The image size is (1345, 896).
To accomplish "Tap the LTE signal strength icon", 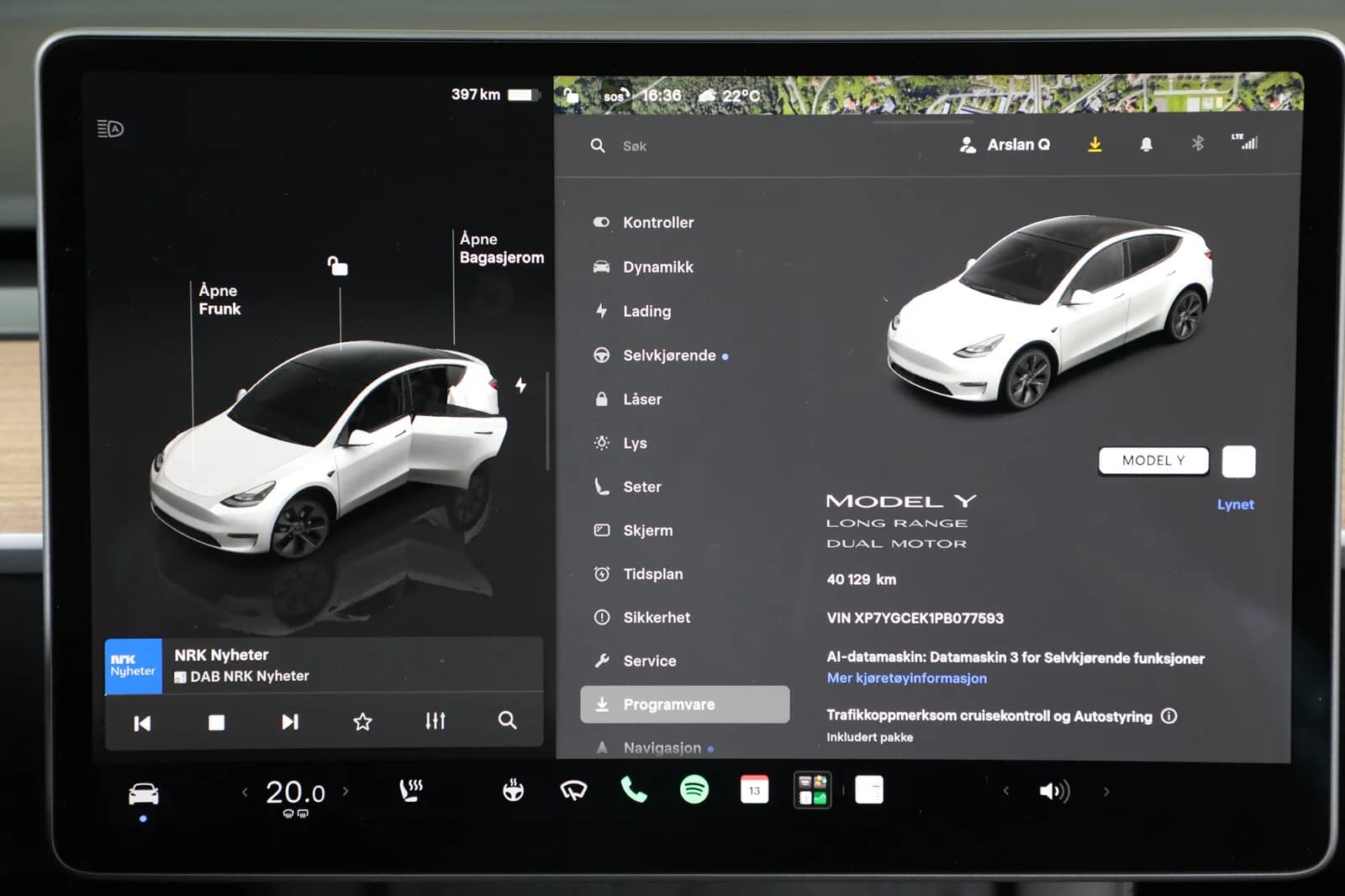I will pyautogui.click(x=1245, y=141).
